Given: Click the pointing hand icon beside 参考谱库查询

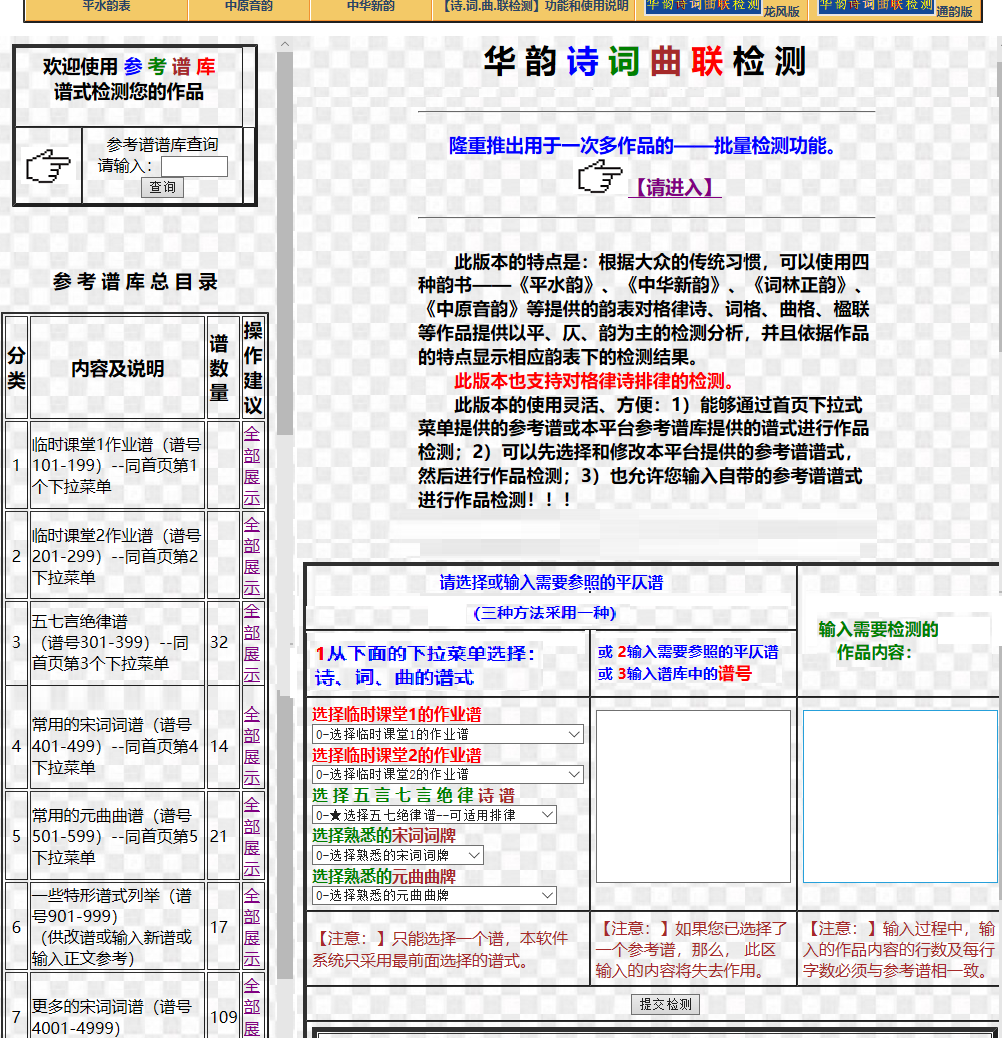Looking at the screenshot, I should coord(48,166).
